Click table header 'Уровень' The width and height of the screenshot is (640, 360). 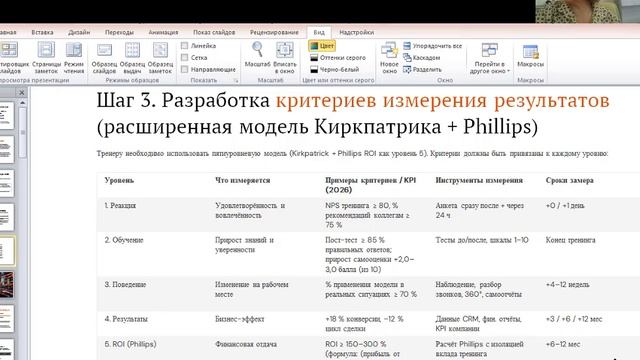pyautogui.click(x=119, y=180)
